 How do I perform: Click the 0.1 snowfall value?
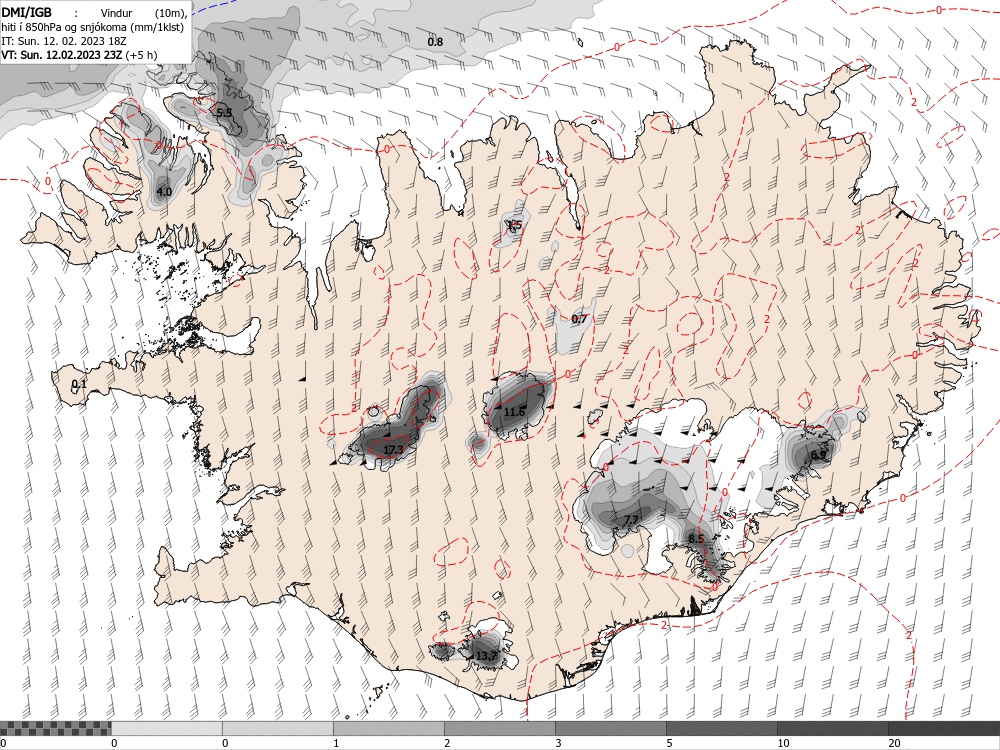(x=78, y=384)
